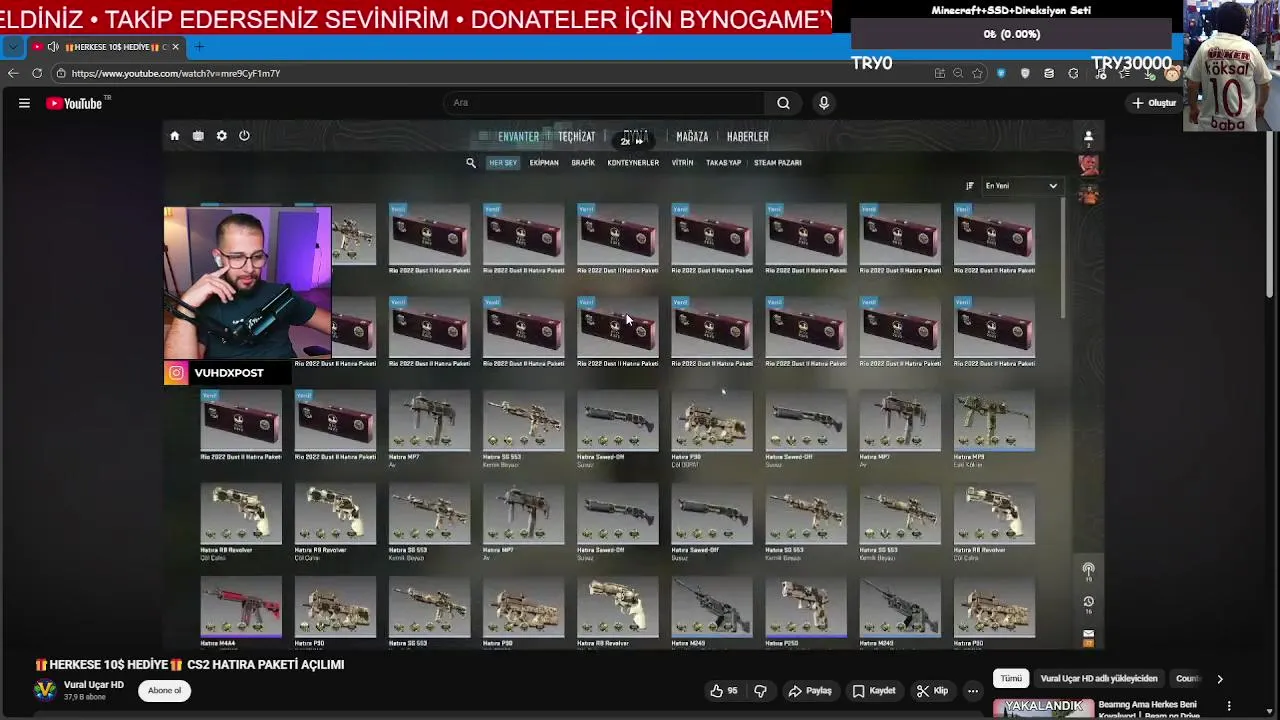Dislike the video with thumbs down
1280x720 pixels.
760,691
